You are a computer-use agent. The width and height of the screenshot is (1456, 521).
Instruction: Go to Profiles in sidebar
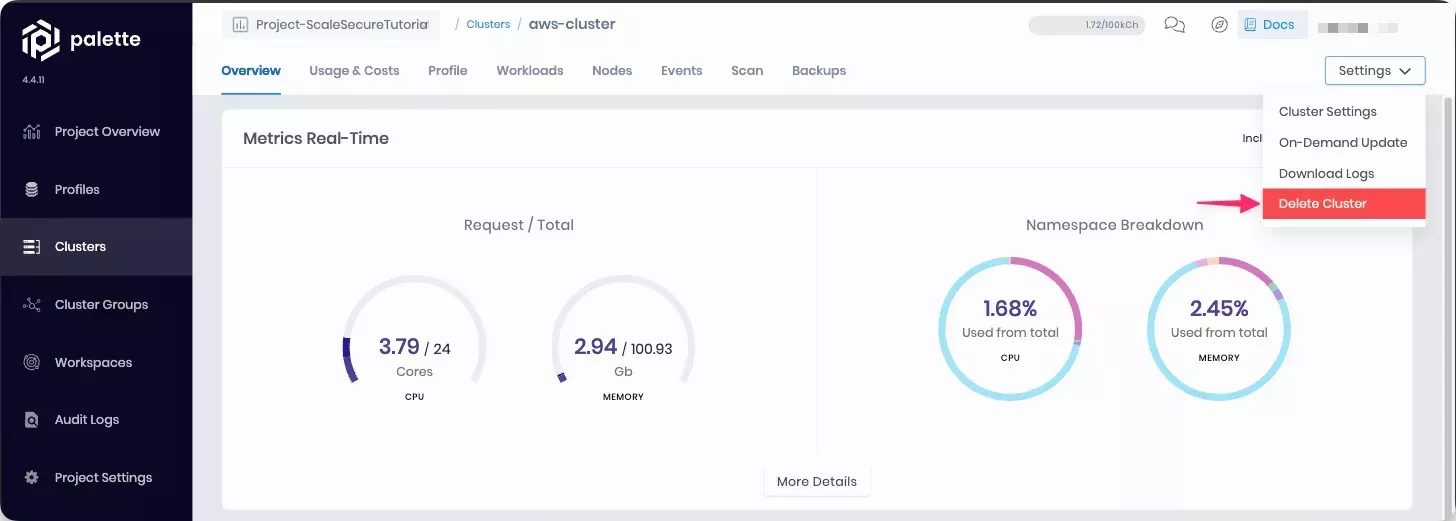tap(96, 190)
